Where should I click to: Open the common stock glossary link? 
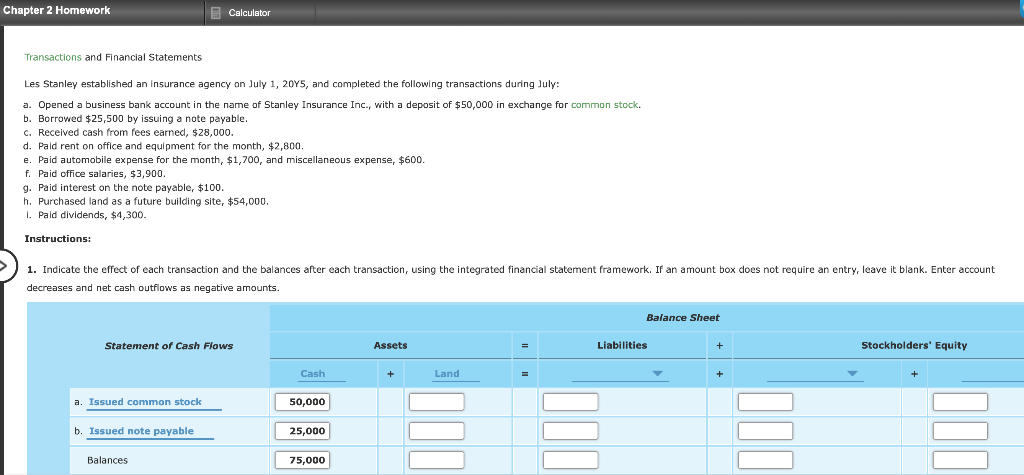click(604, 105)
